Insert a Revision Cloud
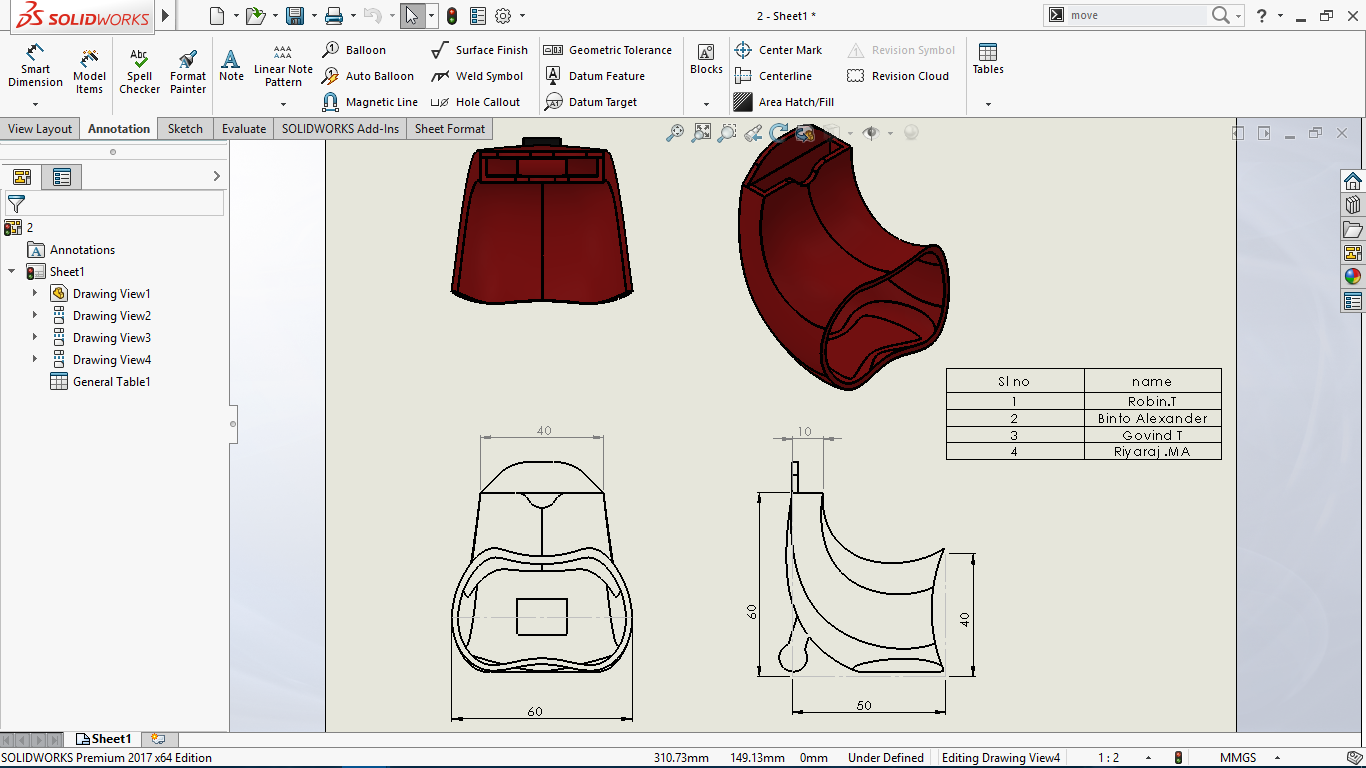1366x768 pixels. click(x=898, y=76)
